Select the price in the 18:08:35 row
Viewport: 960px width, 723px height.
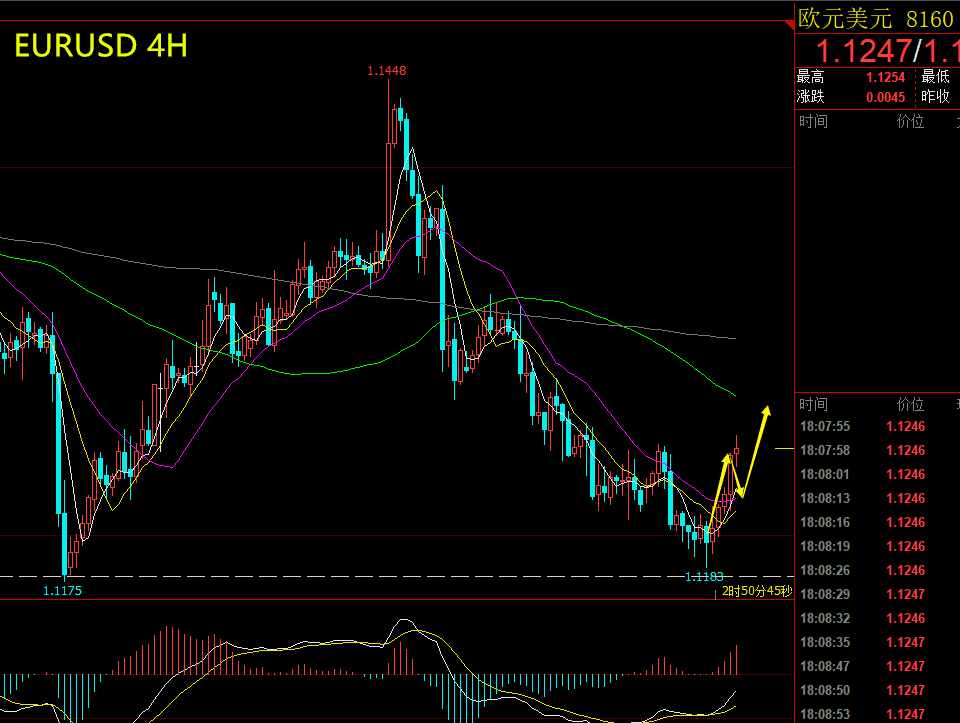tap(906, 642)
